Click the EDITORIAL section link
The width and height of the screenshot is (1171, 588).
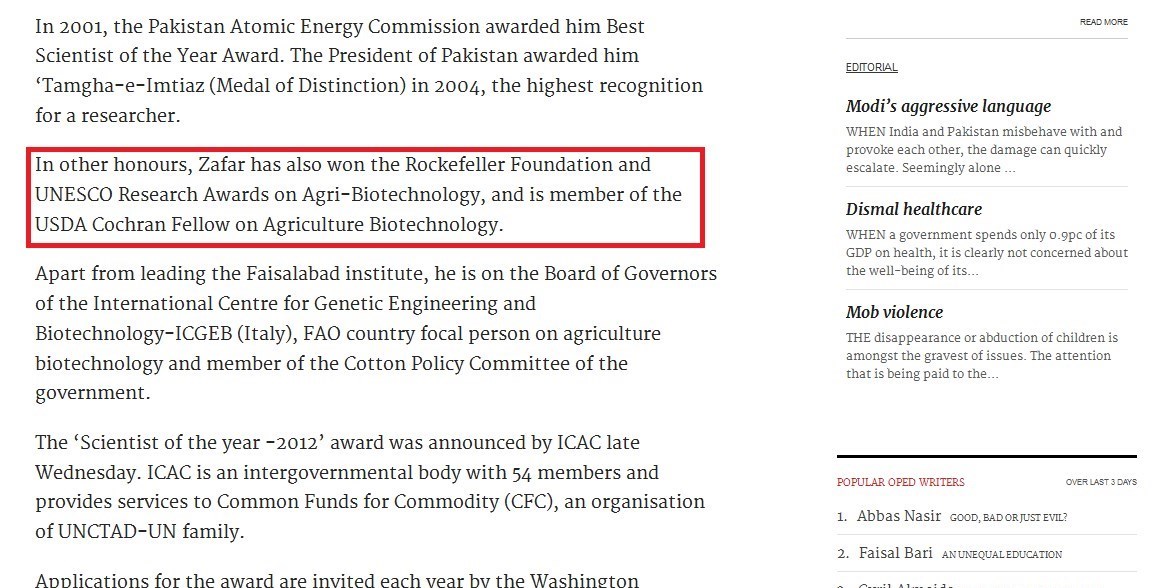(871, 68)
